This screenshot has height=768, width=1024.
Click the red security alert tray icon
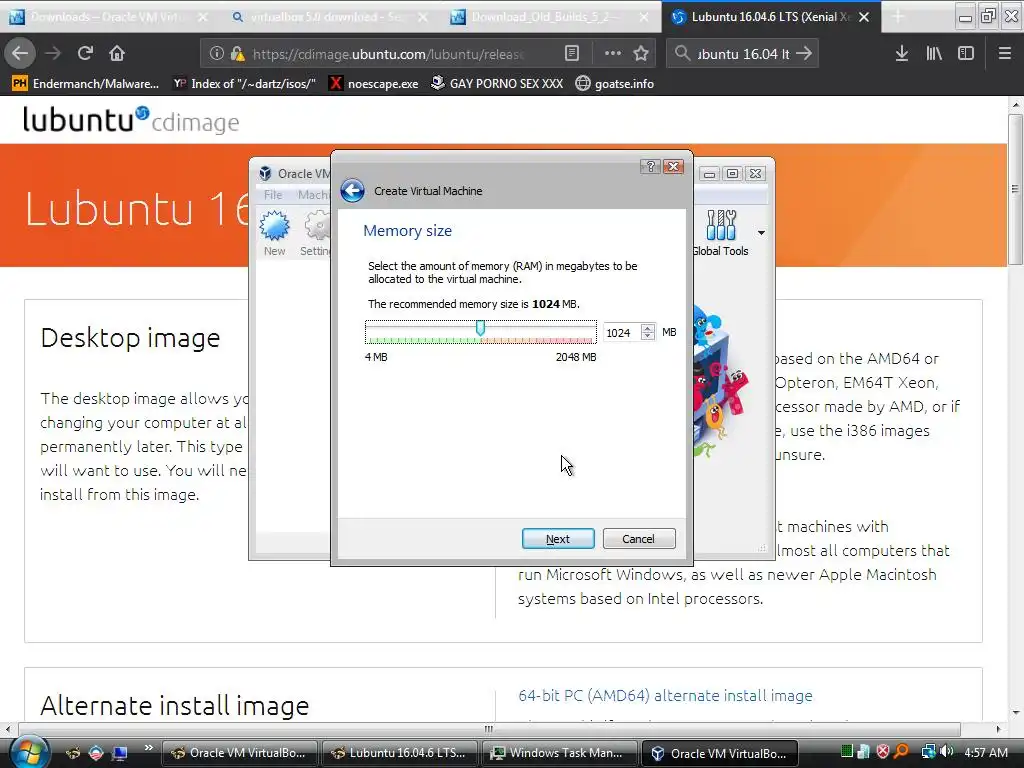click(x=883, y=752)
